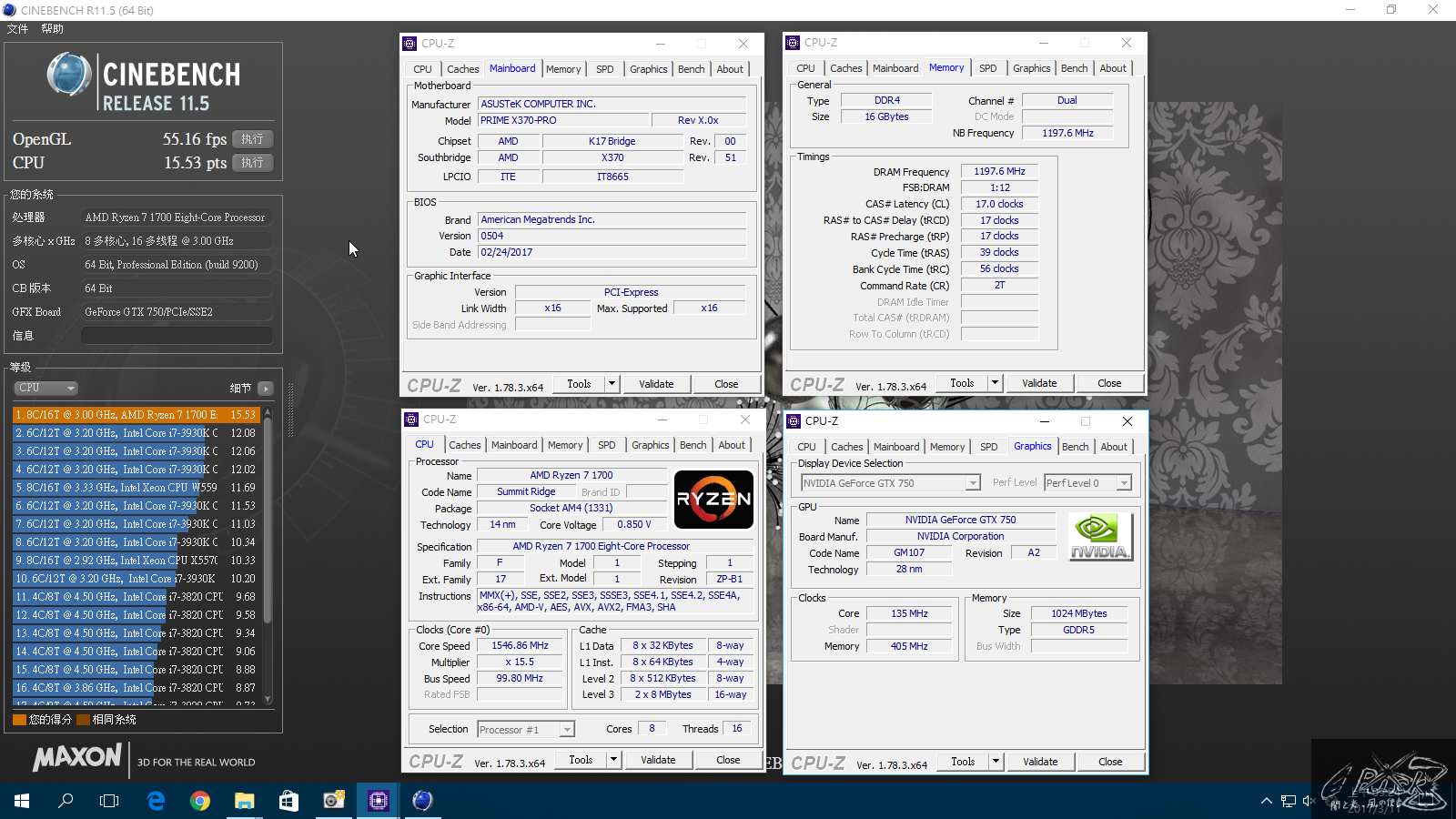Click the DRAM Frequency 1197.6 MHz value

tap(999, 171)
